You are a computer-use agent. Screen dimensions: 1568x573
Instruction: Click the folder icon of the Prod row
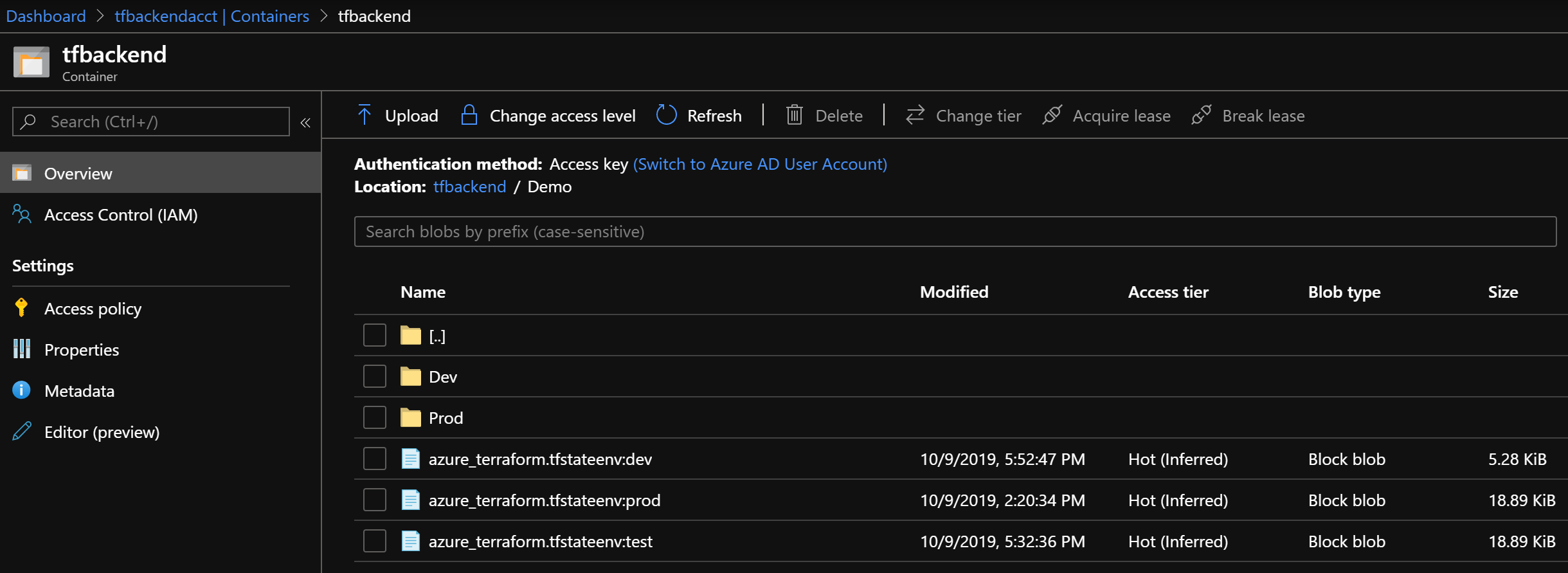[411, 417]
